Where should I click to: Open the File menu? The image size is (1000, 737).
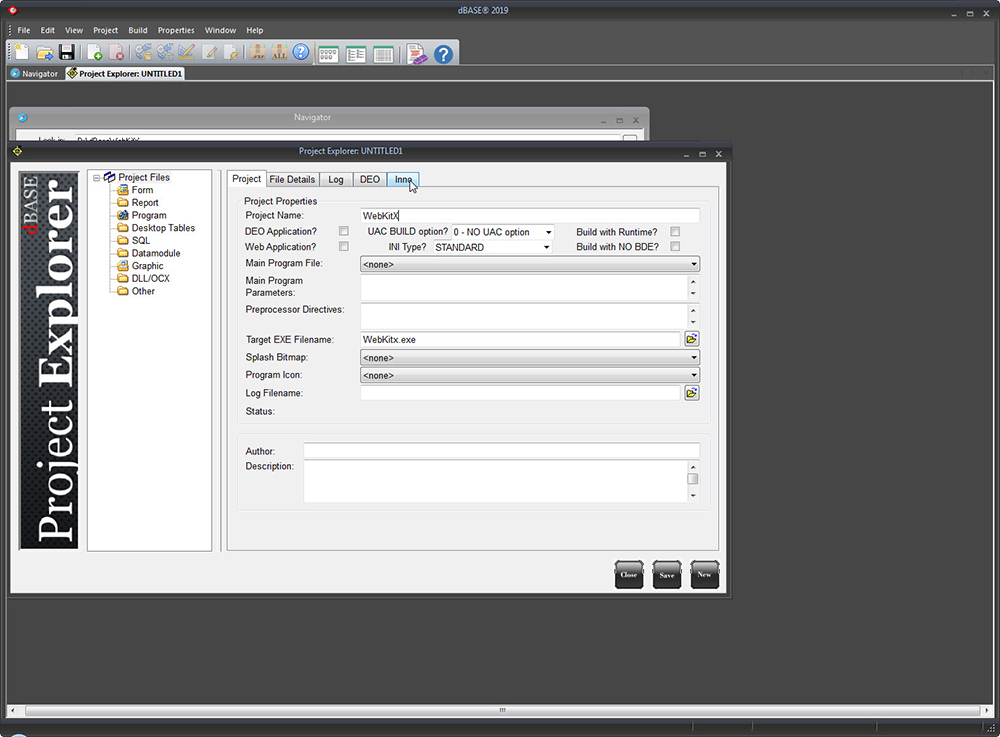coord(24,30)
